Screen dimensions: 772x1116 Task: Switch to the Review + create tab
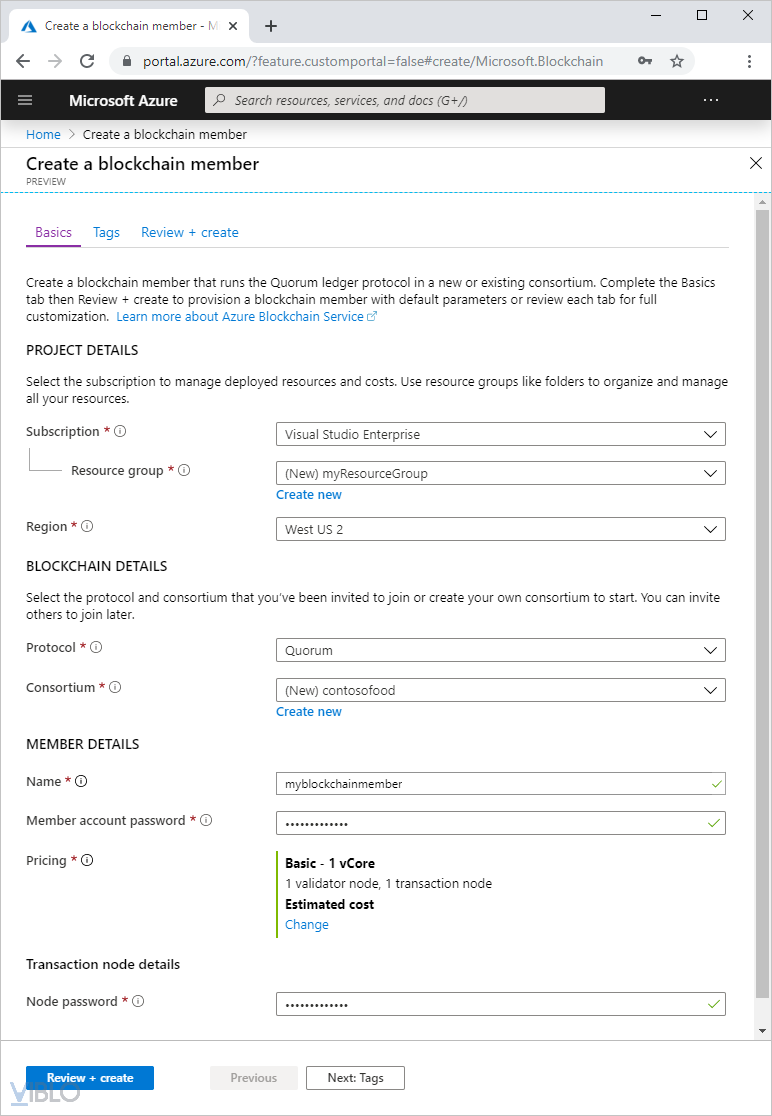coord(190,232)
